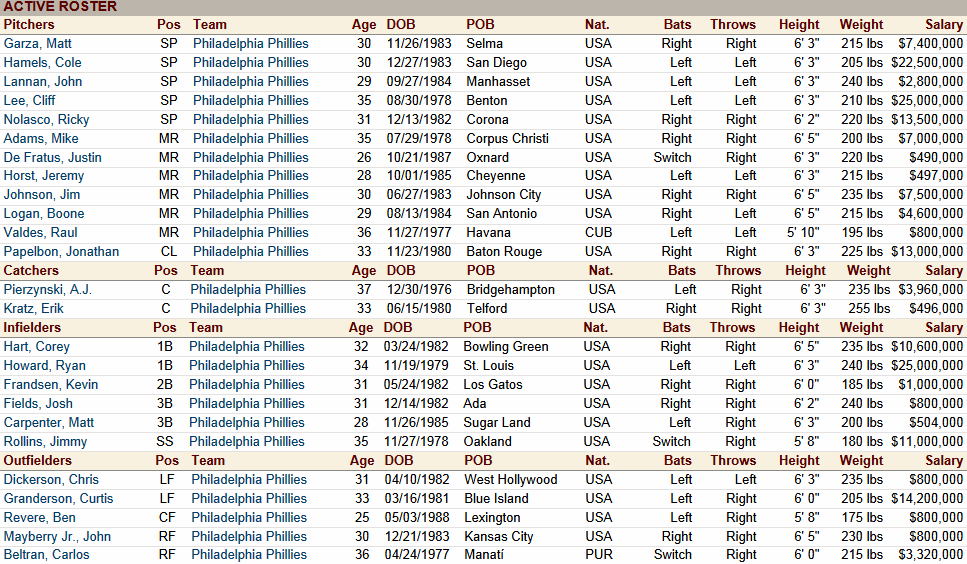Click Ben Revere weight 175 lbs
The image size is (967, 564).
(862, 518)
